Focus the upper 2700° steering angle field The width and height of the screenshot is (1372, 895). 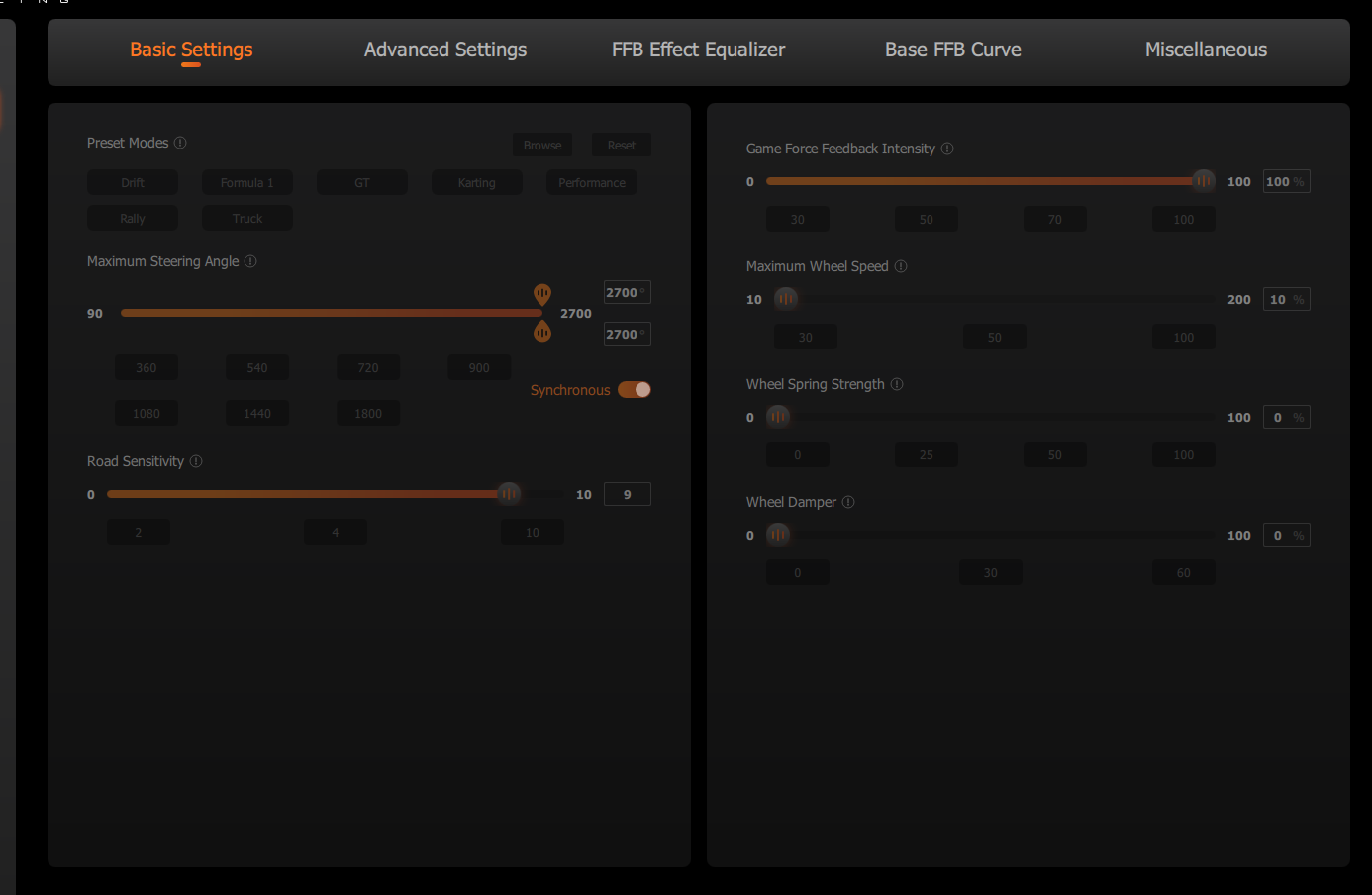tap(628, 293)
